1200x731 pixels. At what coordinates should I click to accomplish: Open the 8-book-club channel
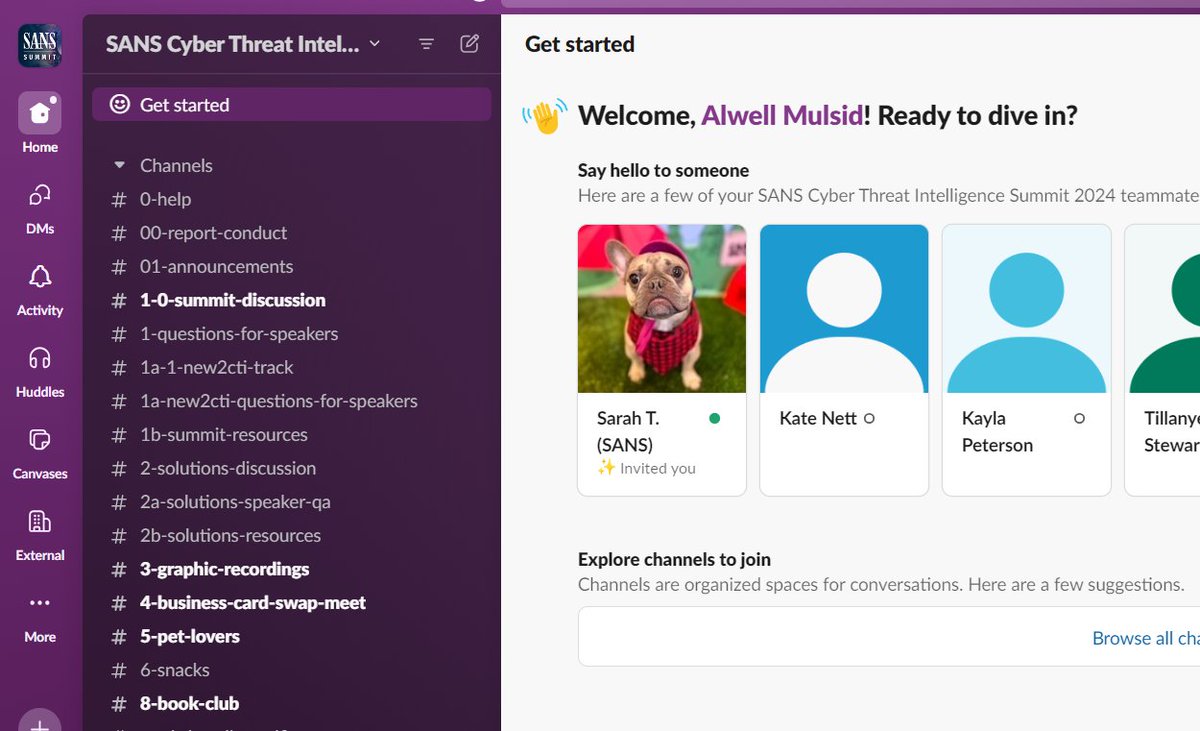click(x=291, y=704)
